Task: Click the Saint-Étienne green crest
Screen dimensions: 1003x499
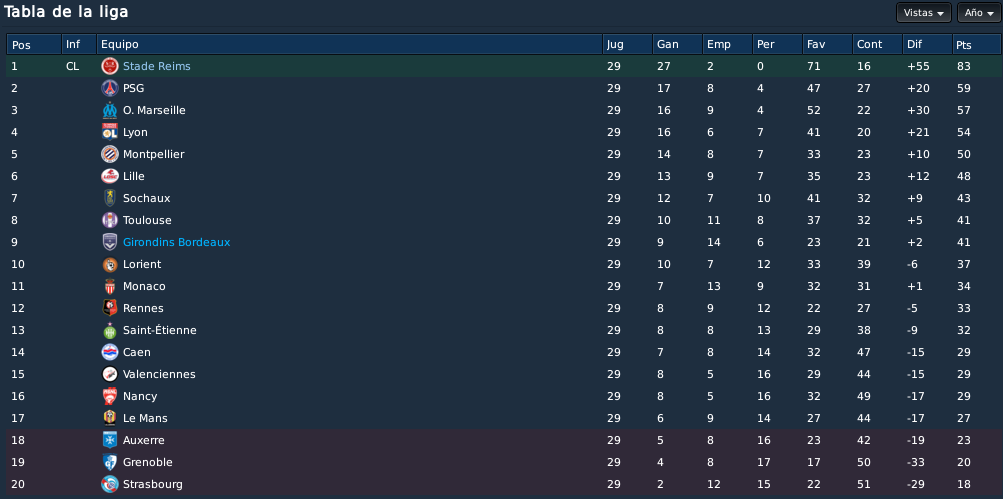Action: (x=110, y=330)
